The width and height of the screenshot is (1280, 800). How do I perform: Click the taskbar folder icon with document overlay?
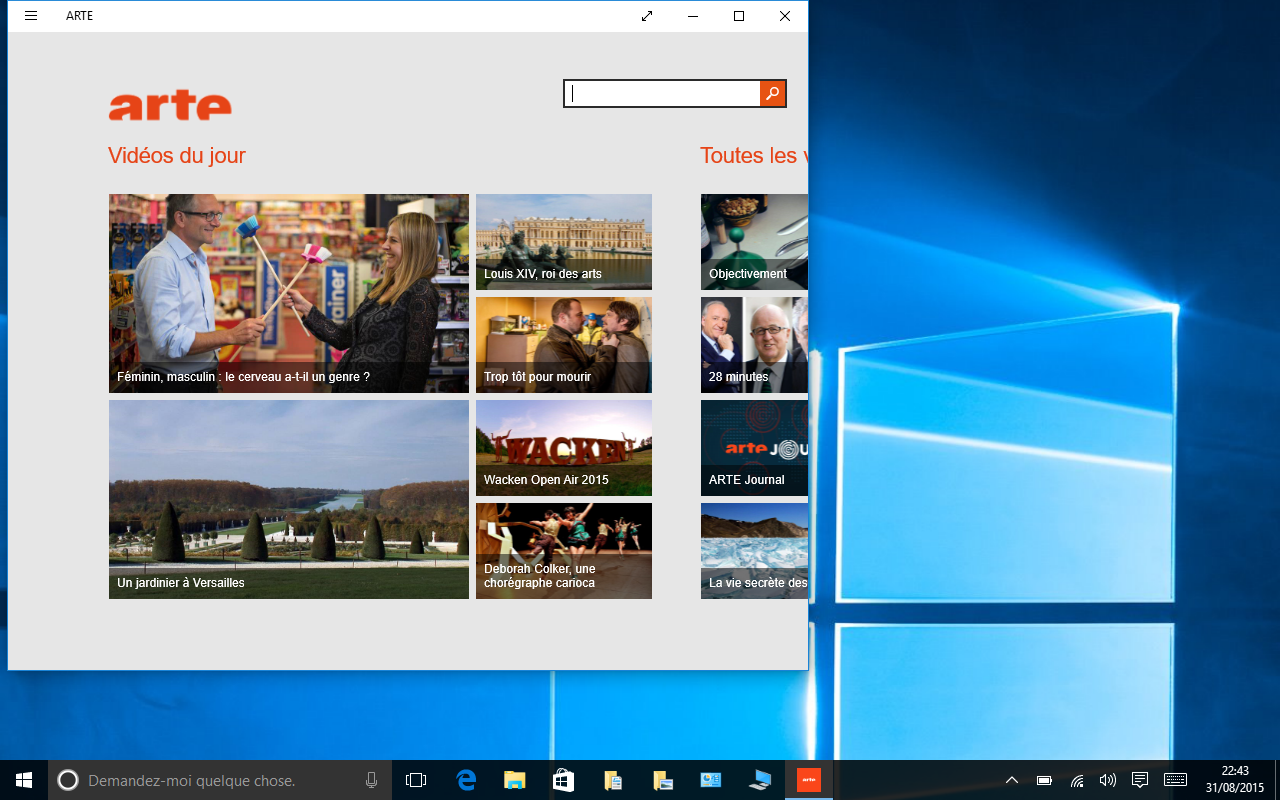tap(613, 780)
